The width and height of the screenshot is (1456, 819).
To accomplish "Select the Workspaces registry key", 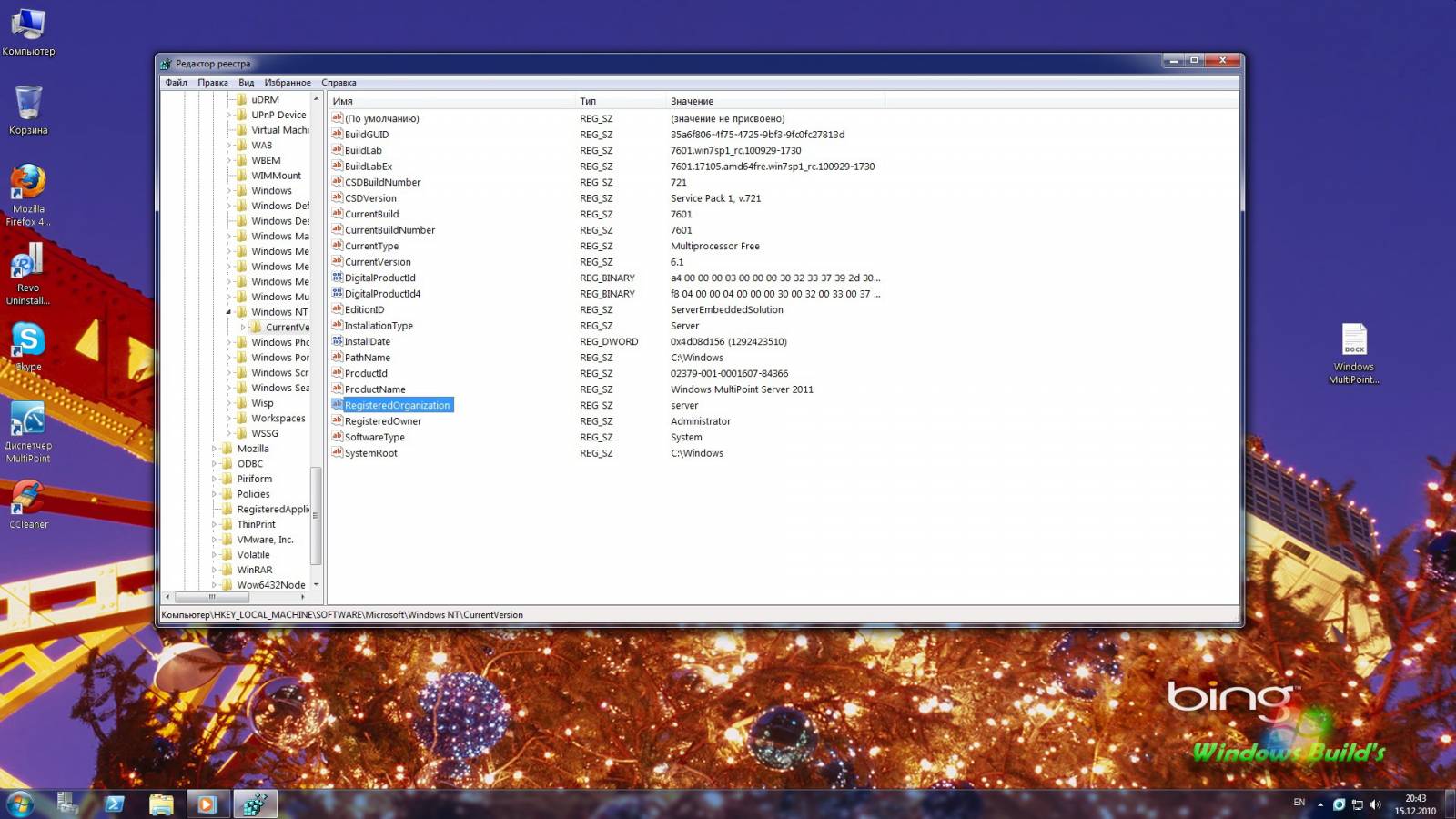I will pos(278,418).
